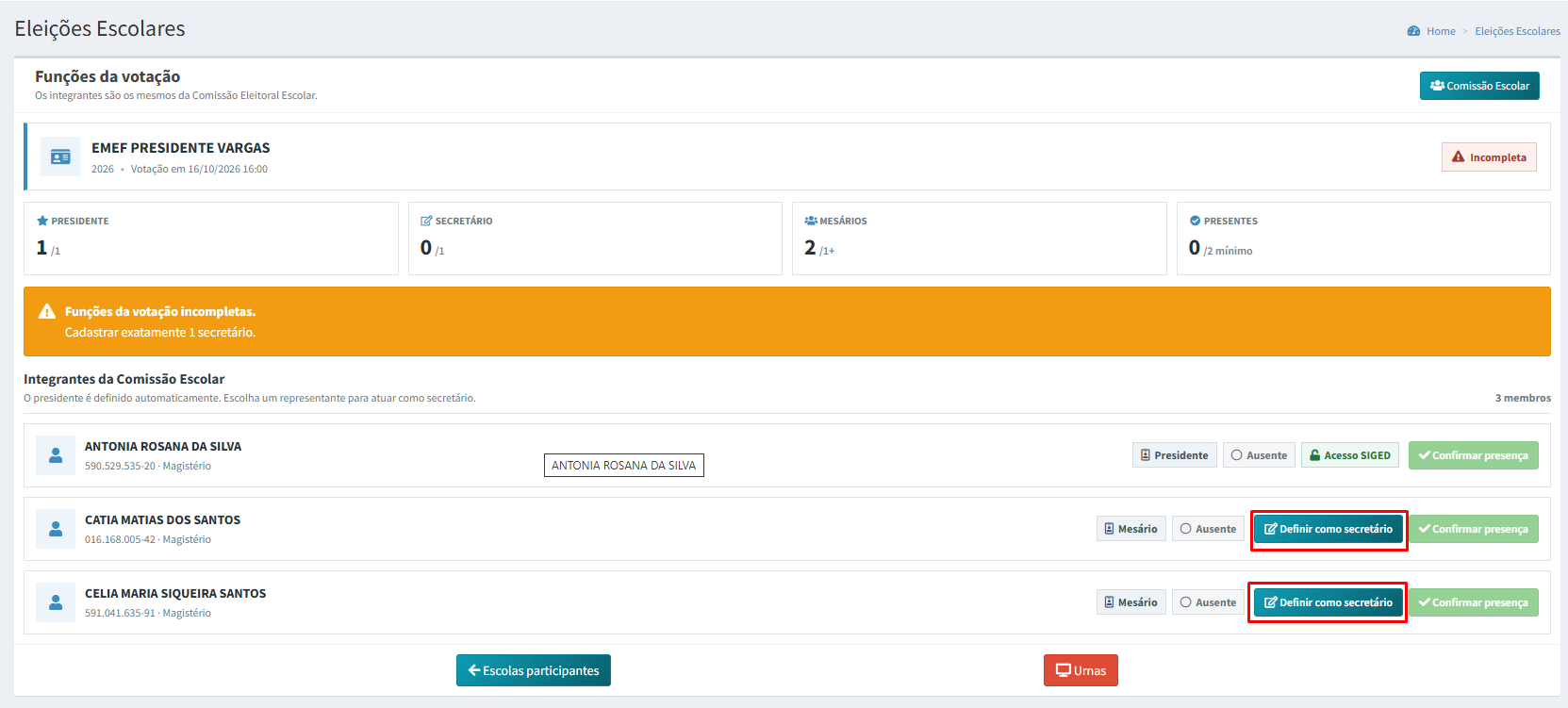This screenshot has width=1568, height=708.
Task: Click Celia Maria Siqueira Santos' avatar icon
Action: pyautogui.click(x=56, y=602)
